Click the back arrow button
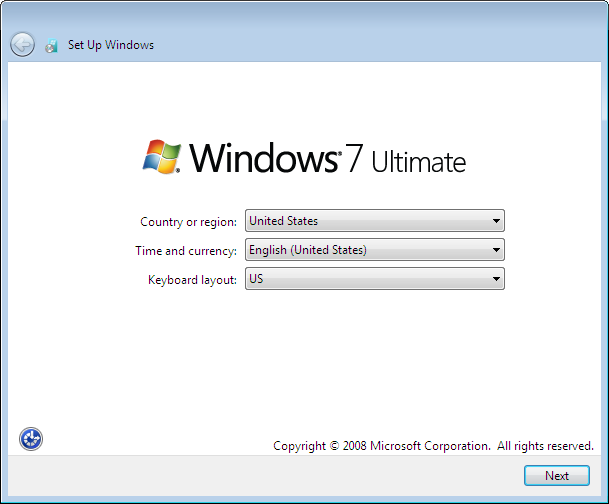Screen dimensions: 609x504 coord(22,44)
